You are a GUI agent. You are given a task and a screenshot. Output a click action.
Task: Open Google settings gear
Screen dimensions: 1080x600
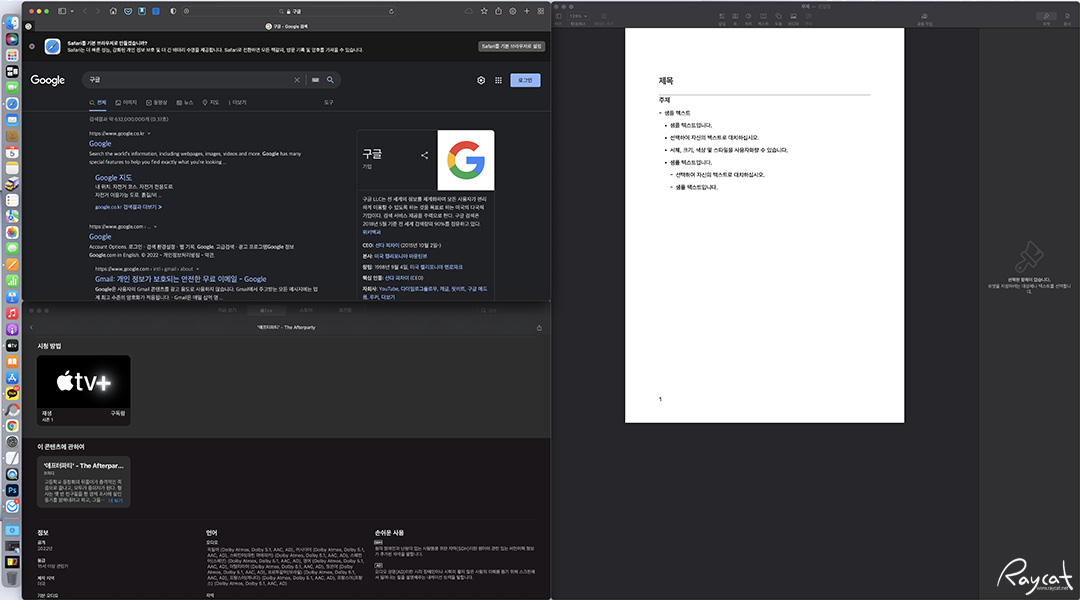click(x=481, y=81)
